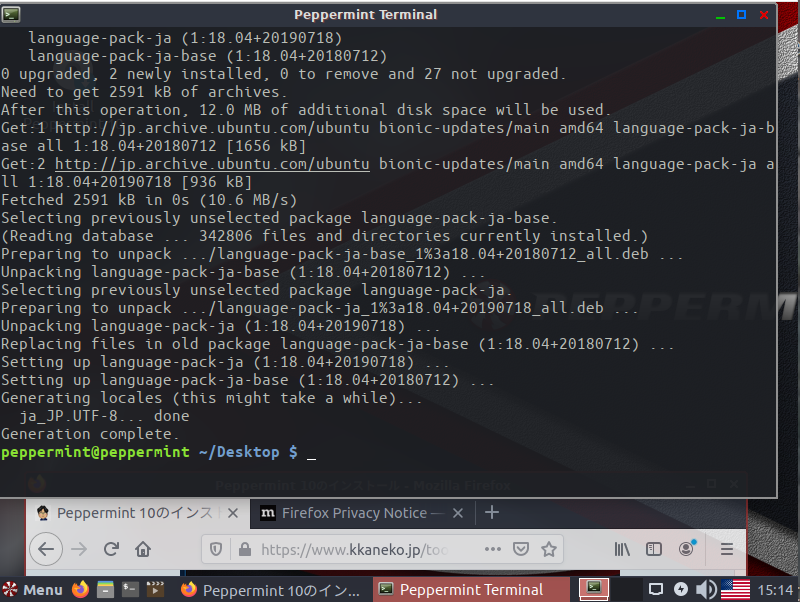Click the 15:14 panel clock
Image resolution: width=800 pixels, height=602 pixels.
(775, 590)
